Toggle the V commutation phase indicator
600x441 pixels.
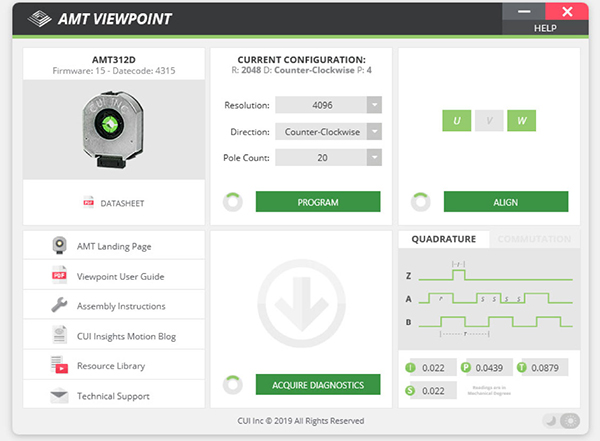click(x=489, y=121)
